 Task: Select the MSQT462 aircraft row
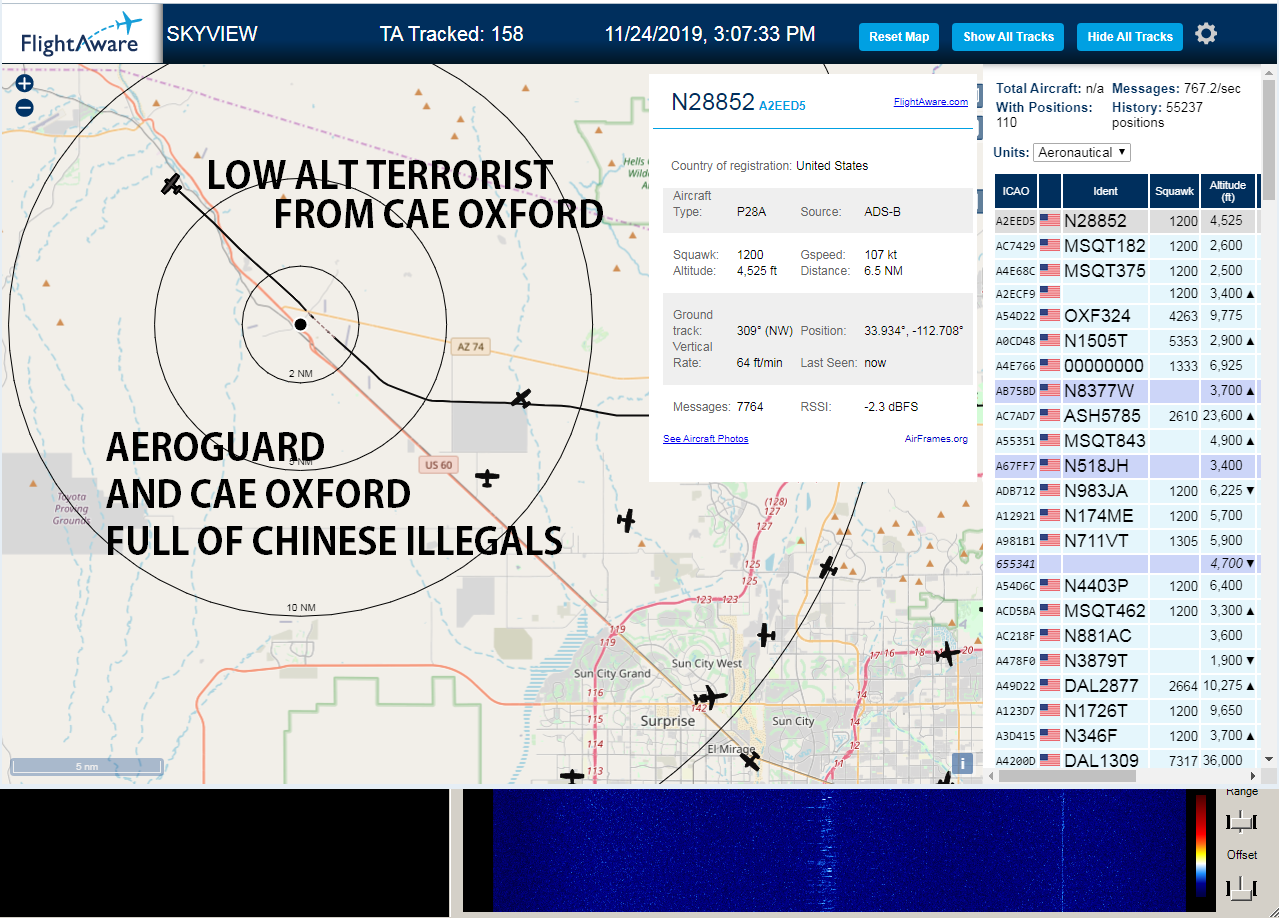1127,611
